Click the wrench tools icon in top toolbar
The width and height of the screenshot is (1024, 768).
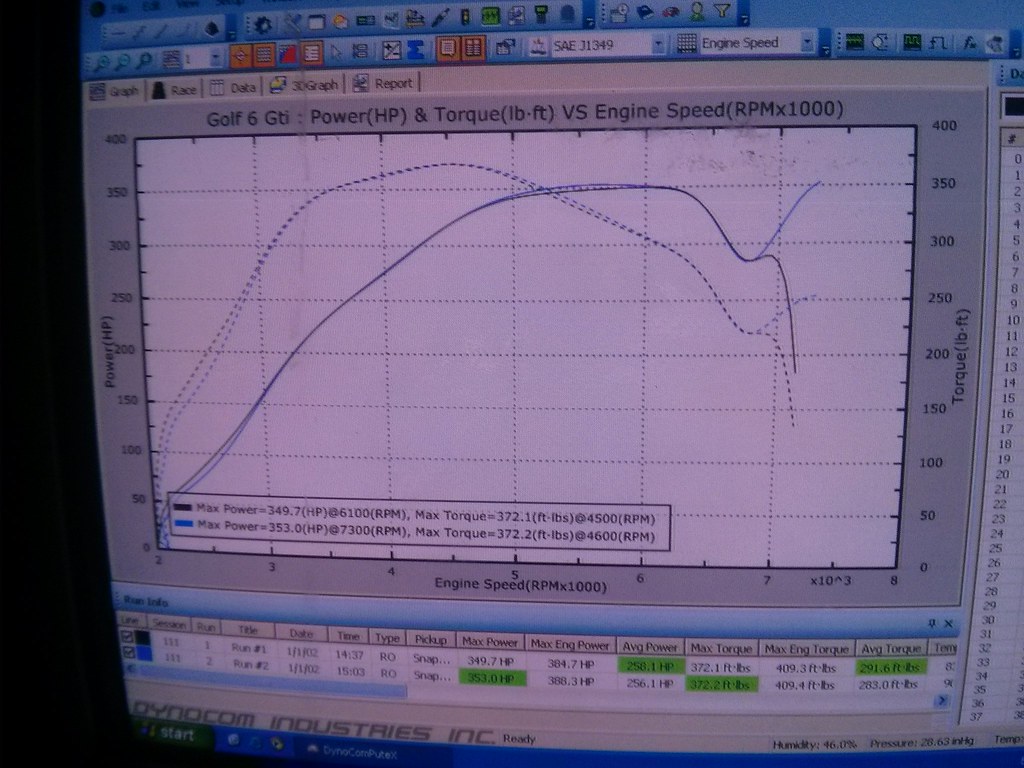[x=291, y=21]
